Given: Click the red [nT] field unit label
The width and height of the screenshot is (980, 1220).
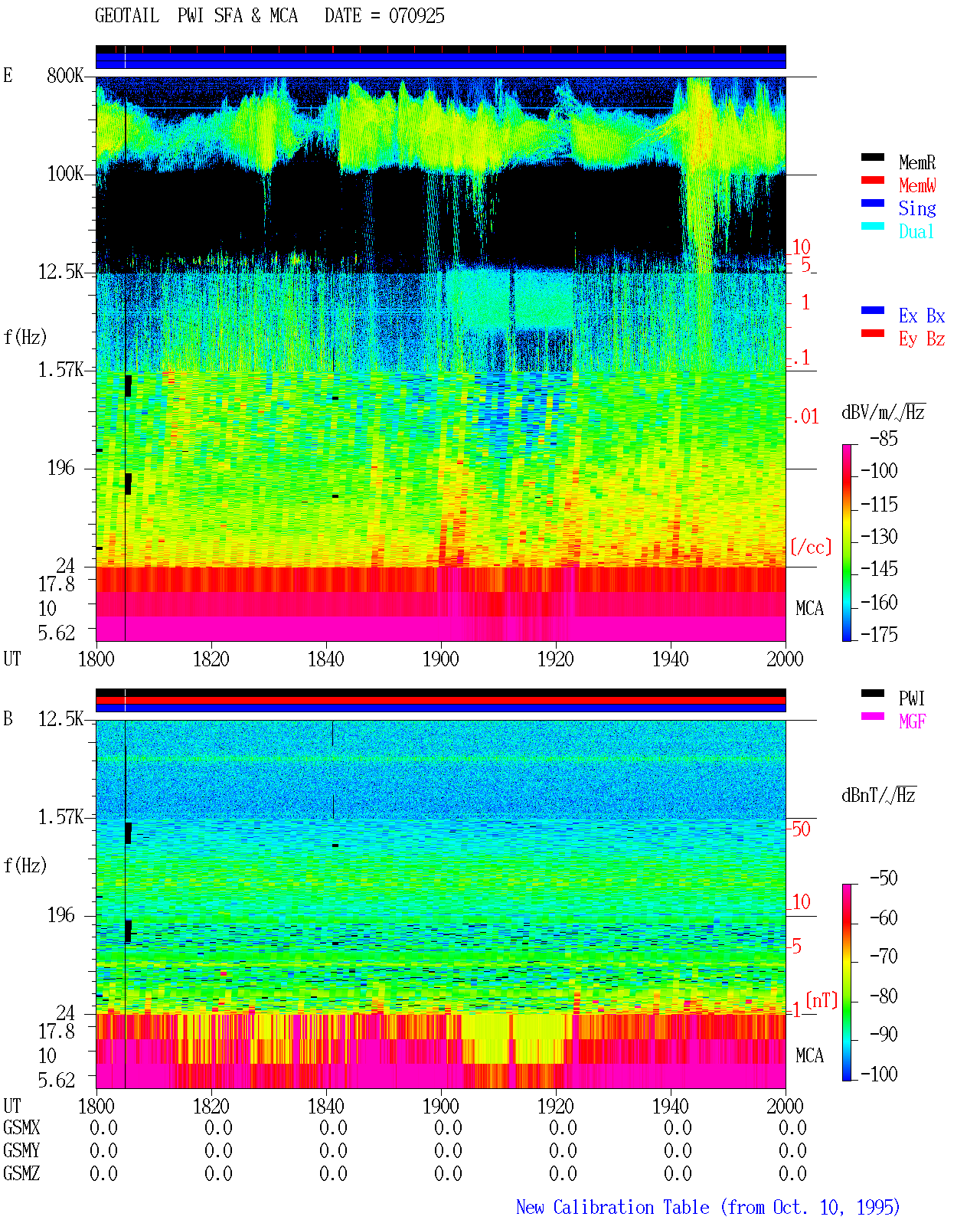Looking at the screenshot, I should (822, 1000).
